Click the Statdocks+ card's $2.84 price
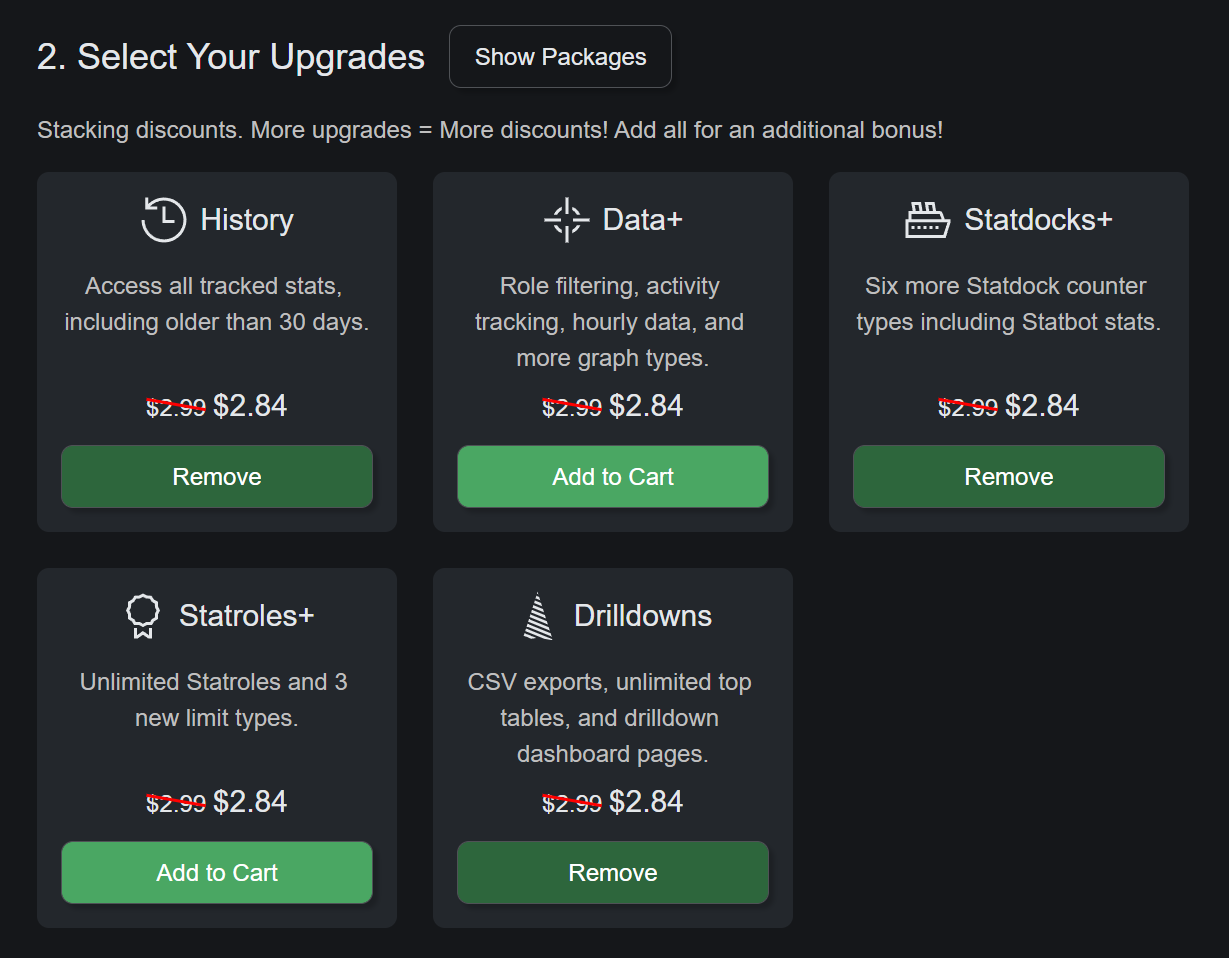 tap(1042, 406)
